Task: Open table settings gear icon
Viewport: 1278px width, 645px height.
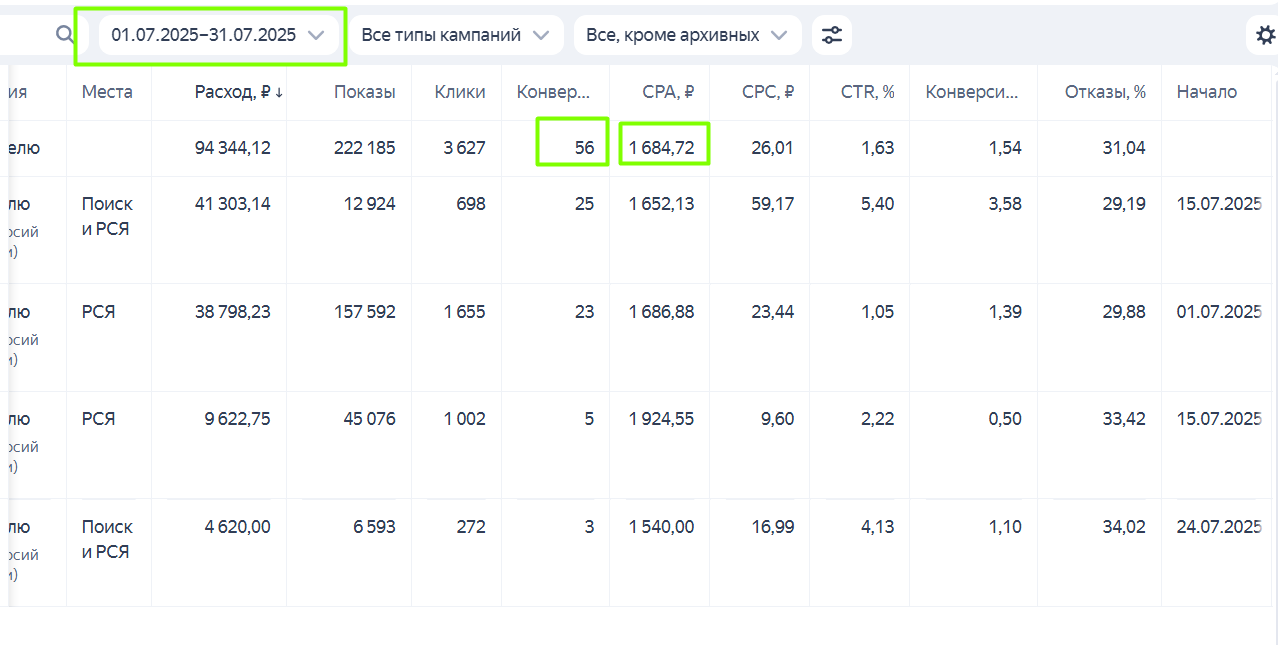Action: point(1264,37)
